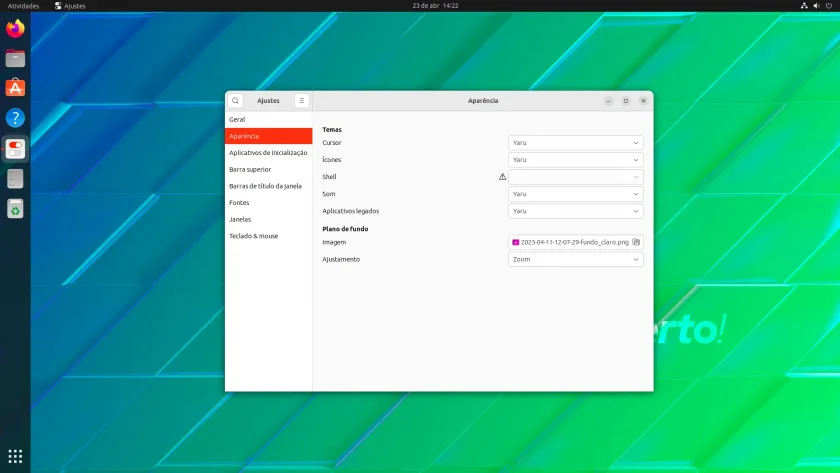Viewport: 840px width, 473px height.
Task: Open the Help dock icon
Action: pos(15,118)
